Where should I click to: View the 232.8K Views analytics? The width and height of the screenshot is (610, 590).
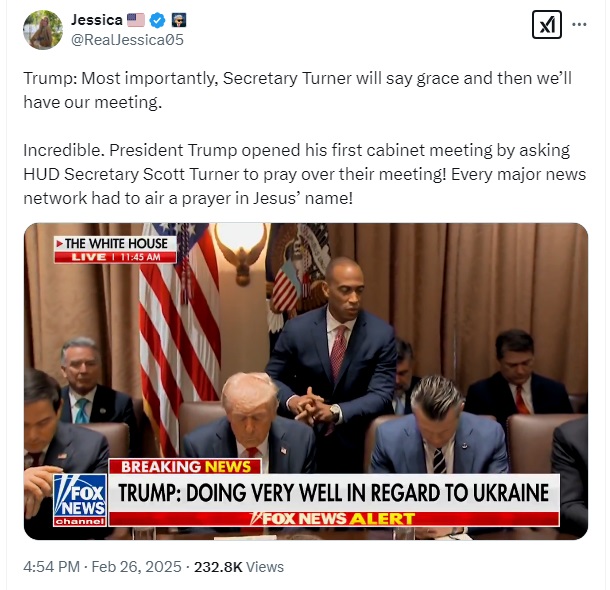click(x=239, y=567)
